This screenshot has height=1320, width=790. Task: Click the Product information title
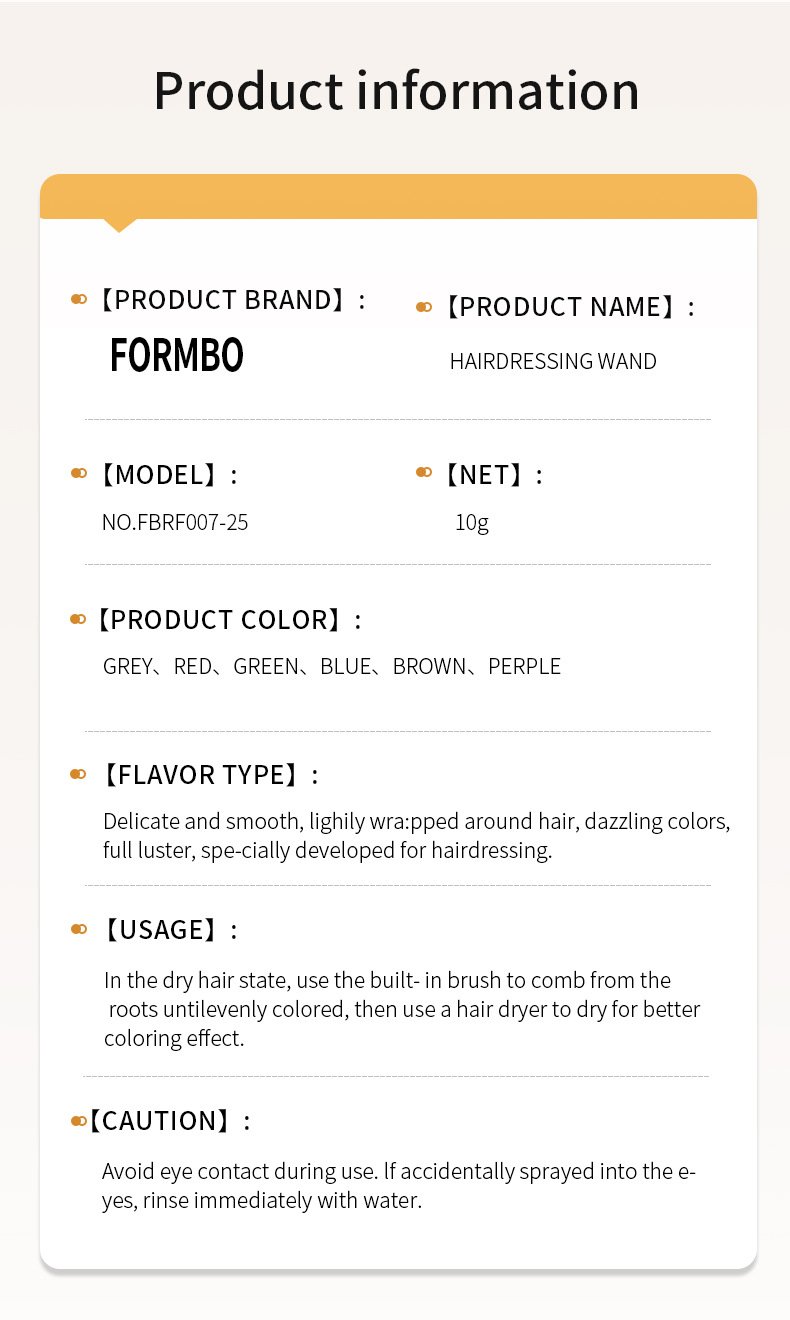point(396,90)
